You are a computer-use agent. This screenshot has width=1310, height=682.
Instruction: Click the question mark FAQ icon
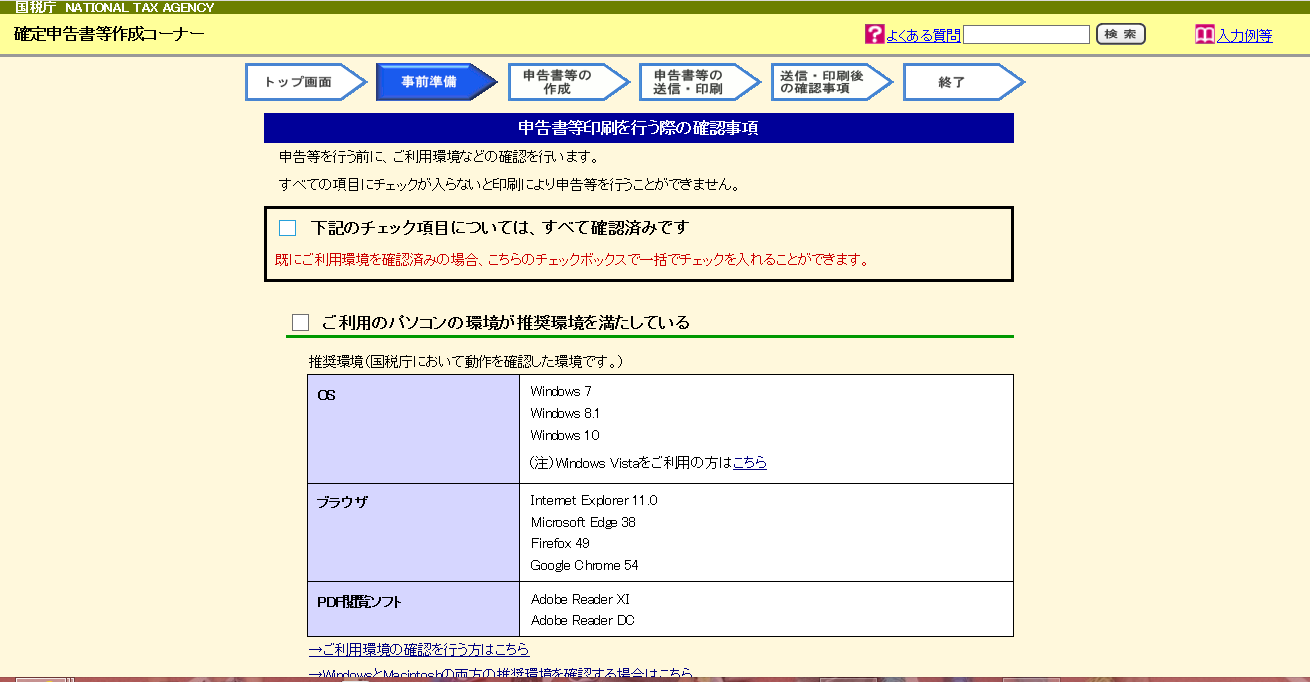pos(874,34)
